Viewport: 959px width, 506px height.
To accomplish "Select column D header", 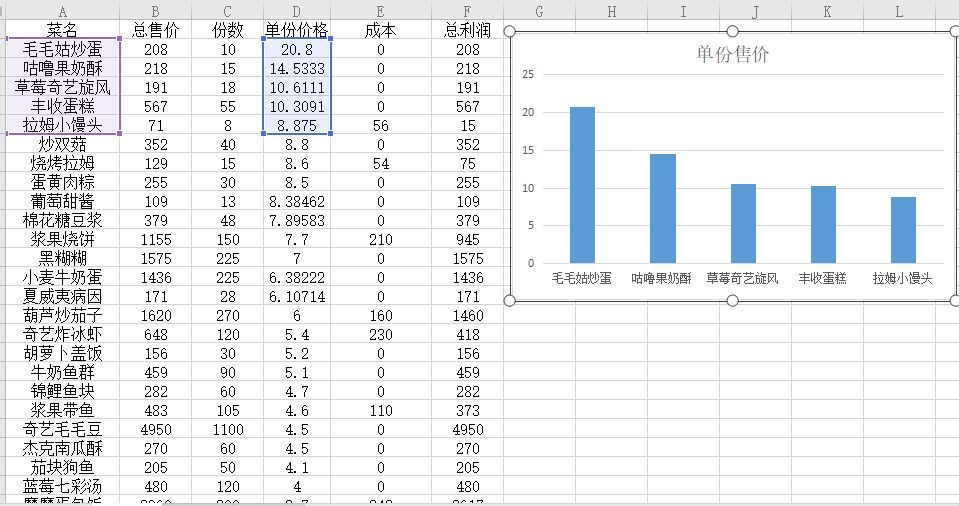I will [x=297, y=11].
